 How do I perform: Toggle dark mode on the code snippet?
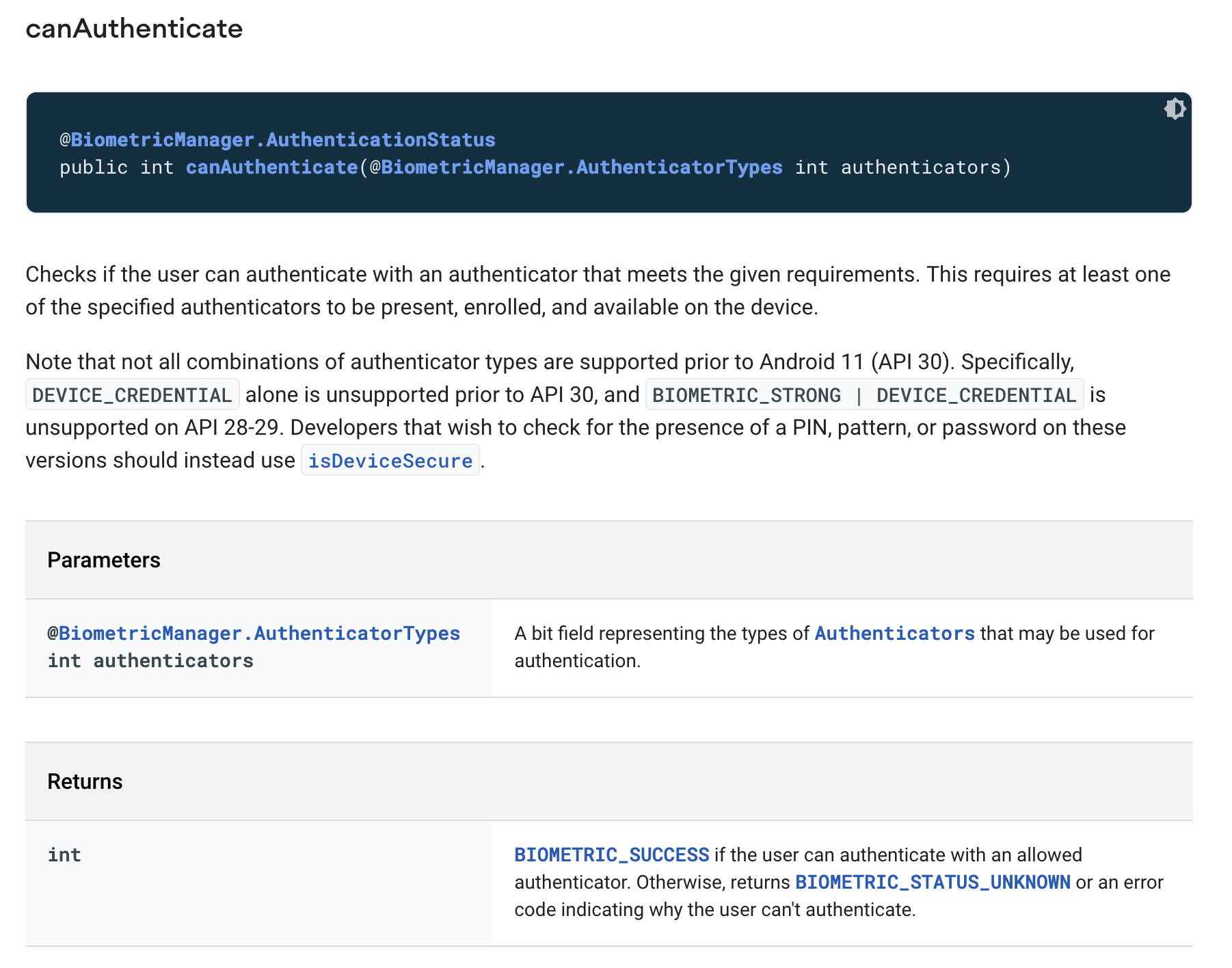pyautogui.click(x=1174, y=109)
